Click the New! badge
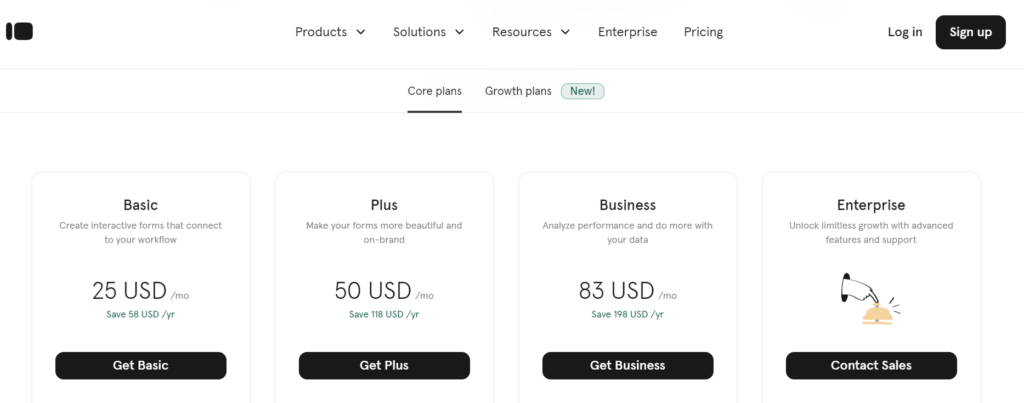This screenshot has height=403, width=1024. 583,91
